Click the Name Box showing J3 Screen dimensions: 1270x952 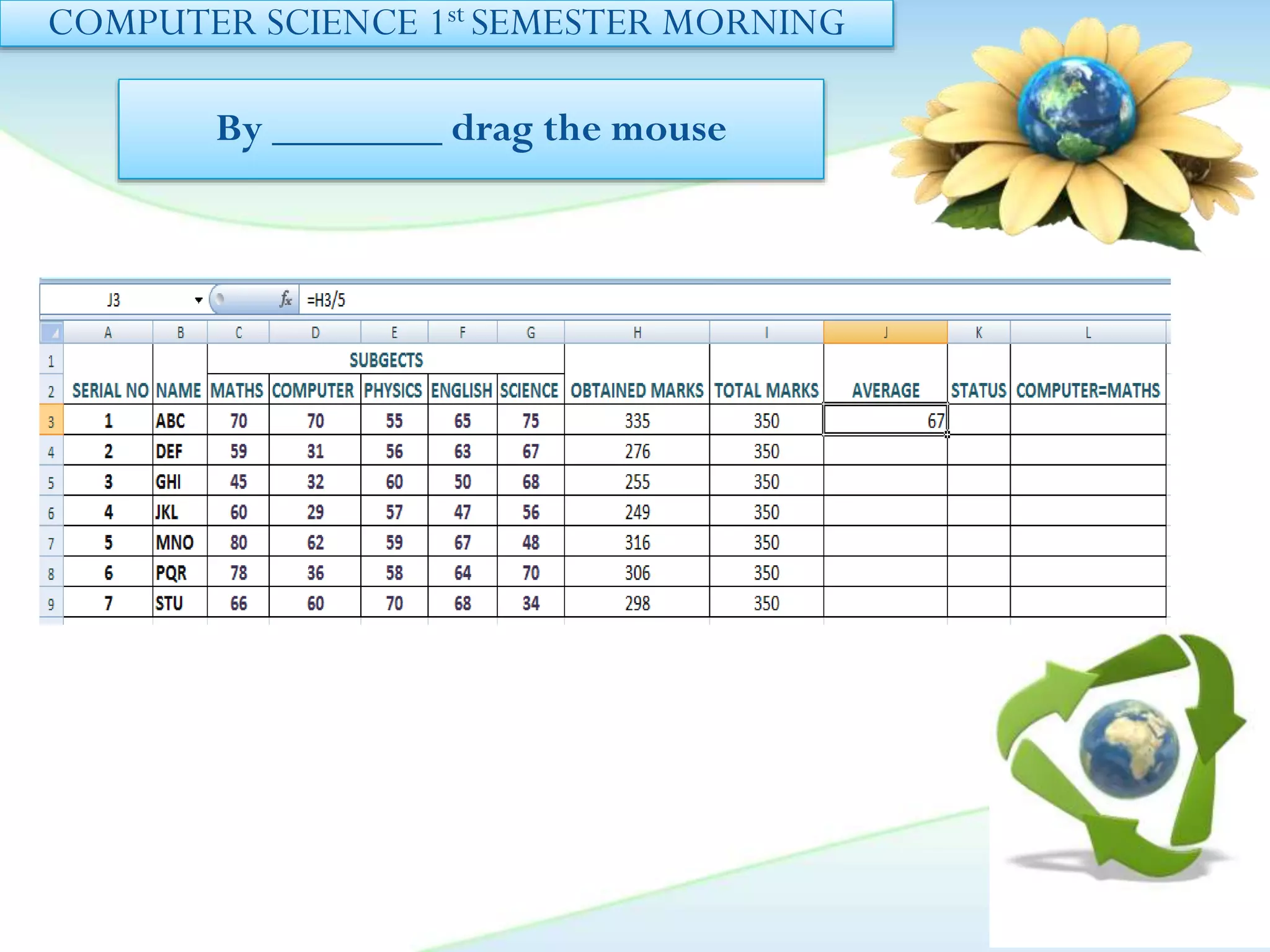click(113, 300)
